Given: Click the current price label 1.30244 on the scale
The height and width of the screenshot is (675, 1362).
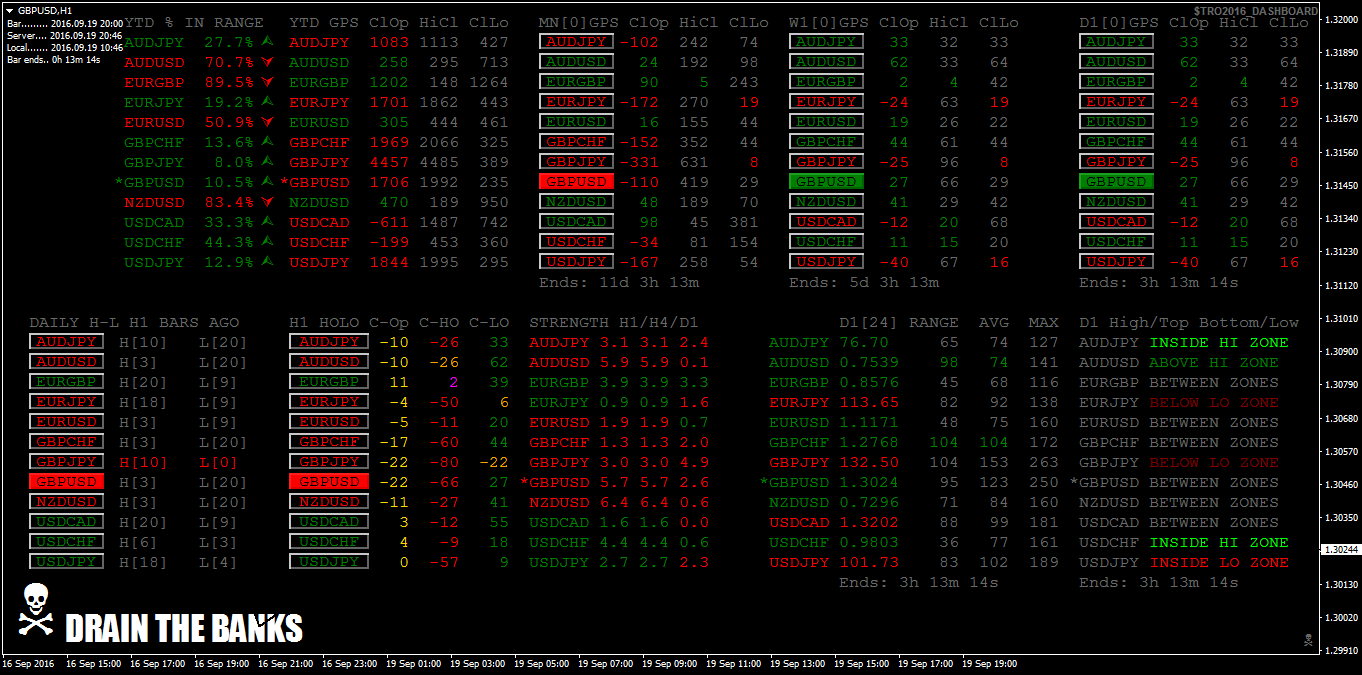Looking at the screenshot, I should [1339, 550].
